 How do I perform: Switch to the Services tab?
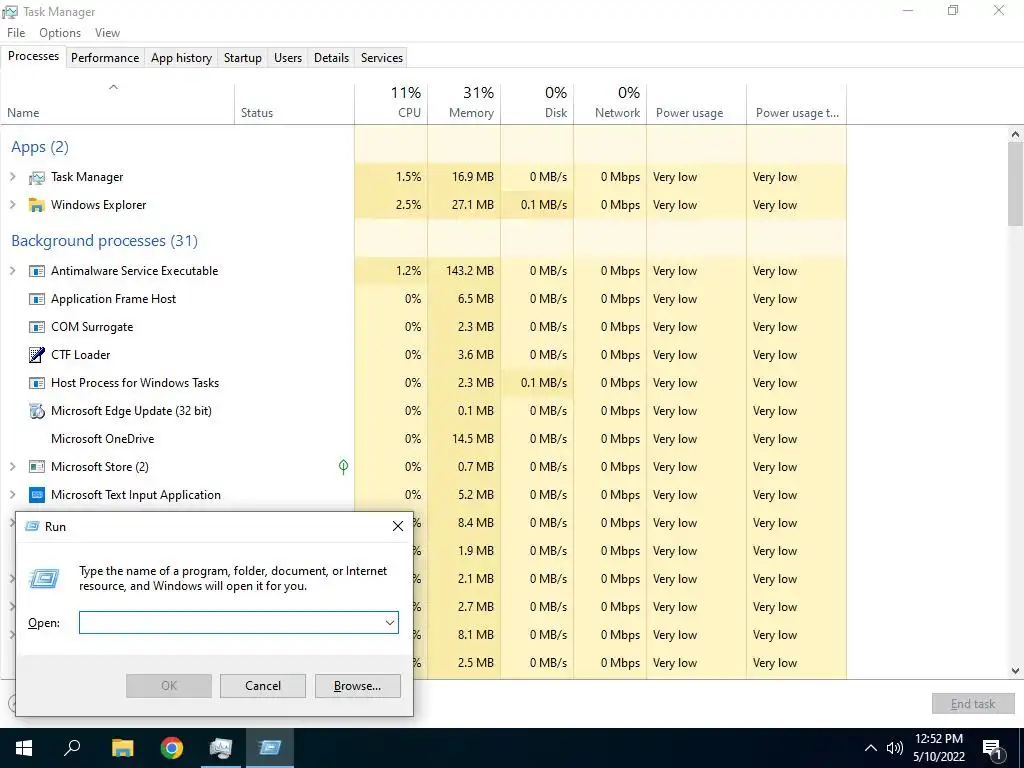tap(381, 57)
